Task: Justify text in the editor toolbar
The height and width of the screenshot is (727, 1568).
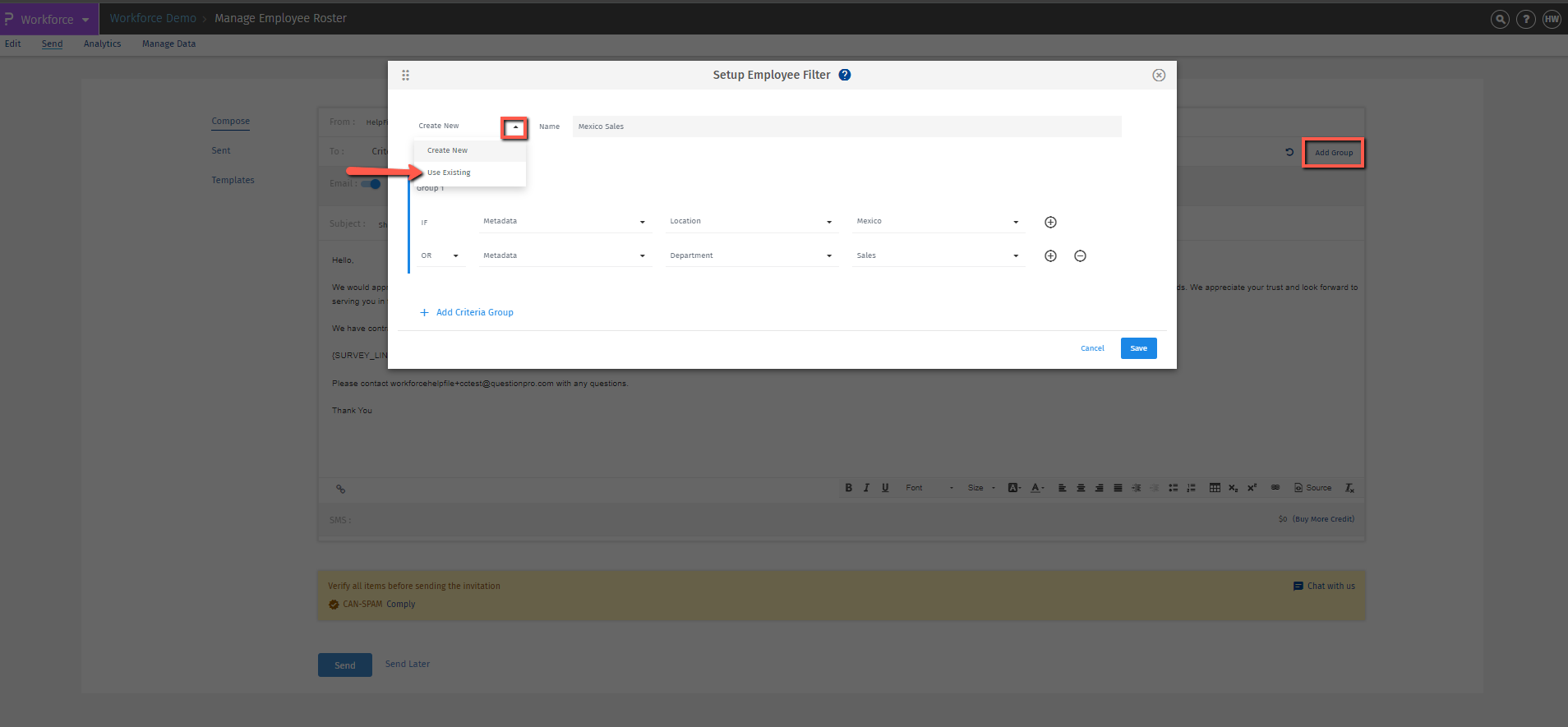Action: tap(1118, 488)
